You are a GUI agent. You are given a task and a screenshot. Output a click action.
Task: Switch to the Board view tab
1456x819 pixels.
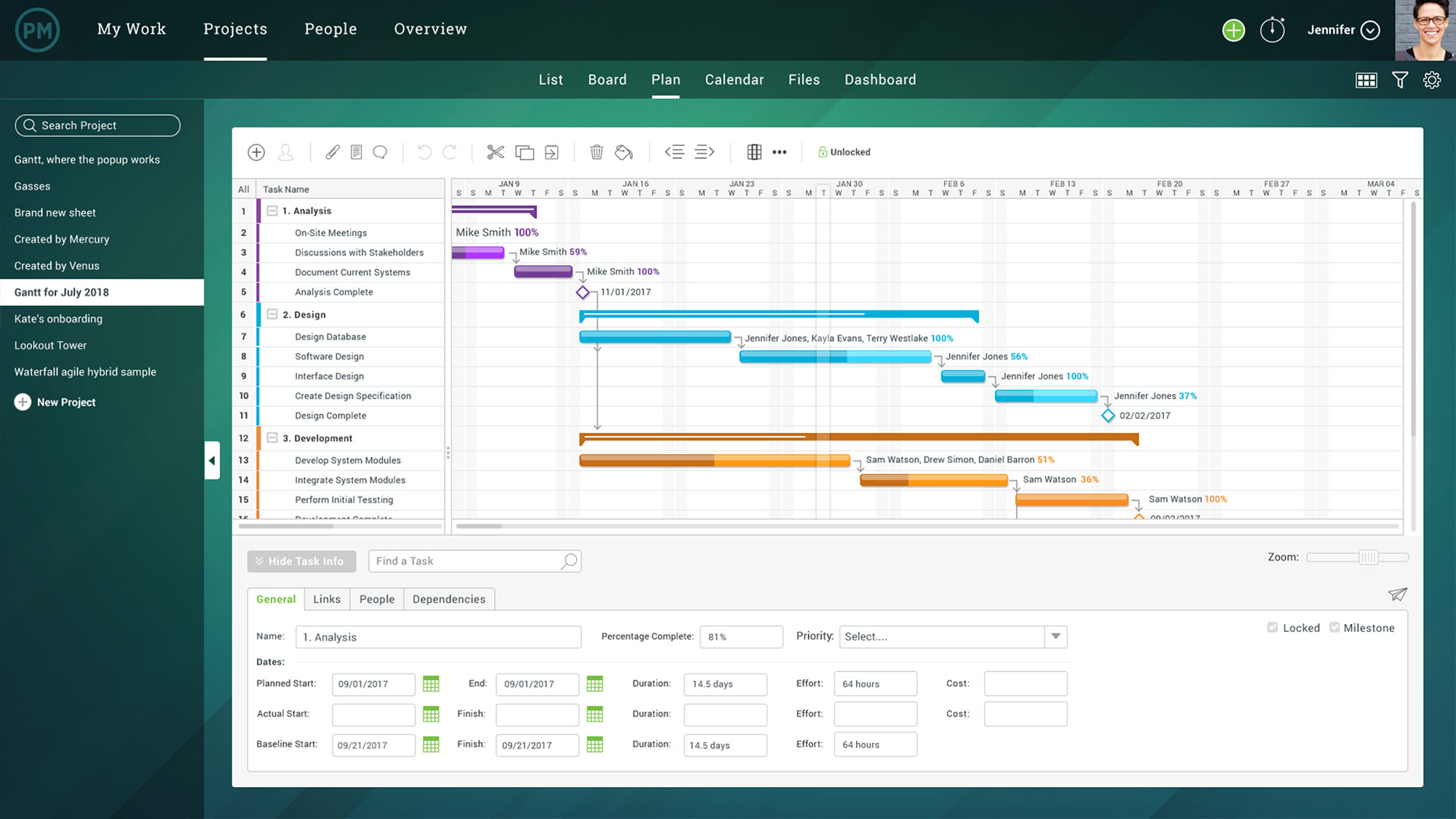pos(607,80)
